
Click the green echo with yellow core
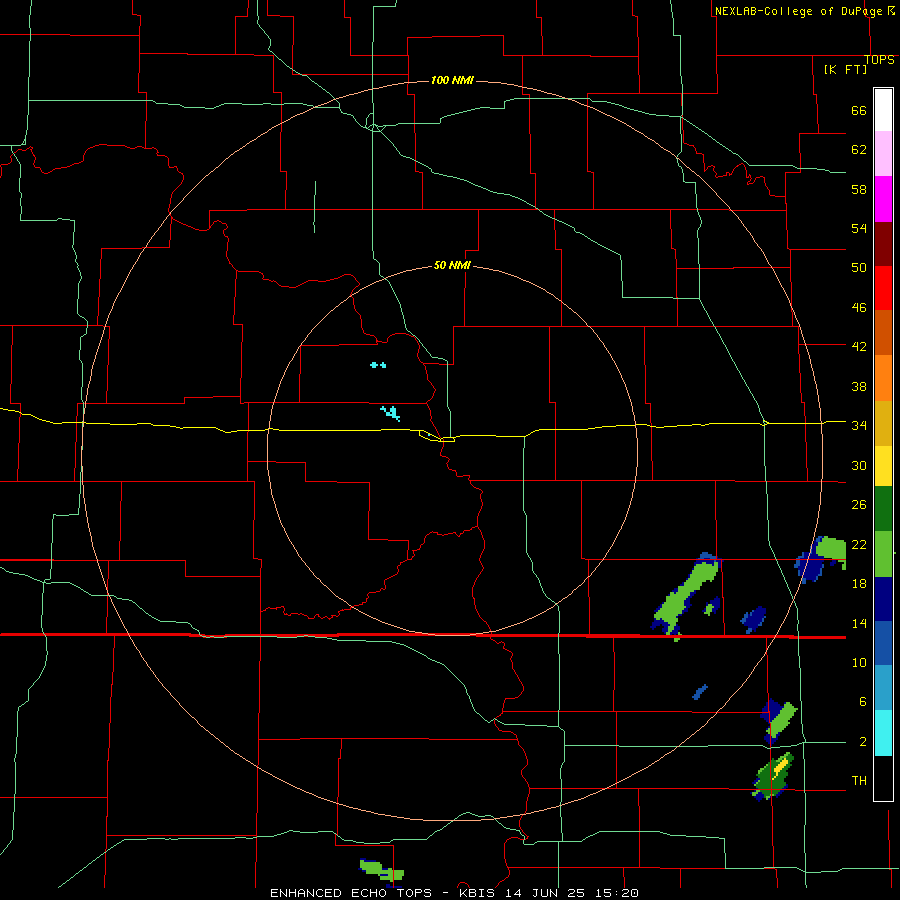point(773,775)
